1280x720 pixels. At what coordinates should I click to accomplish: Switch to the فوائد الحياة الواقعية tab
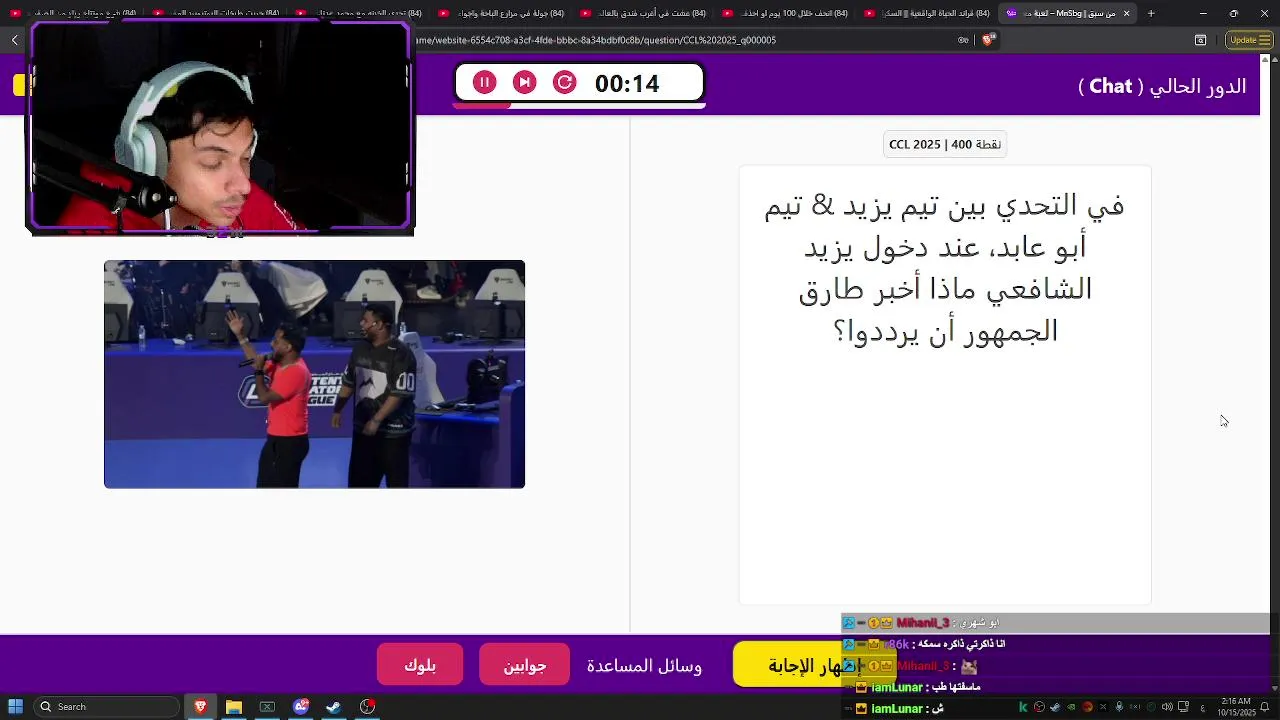point(928,13)
